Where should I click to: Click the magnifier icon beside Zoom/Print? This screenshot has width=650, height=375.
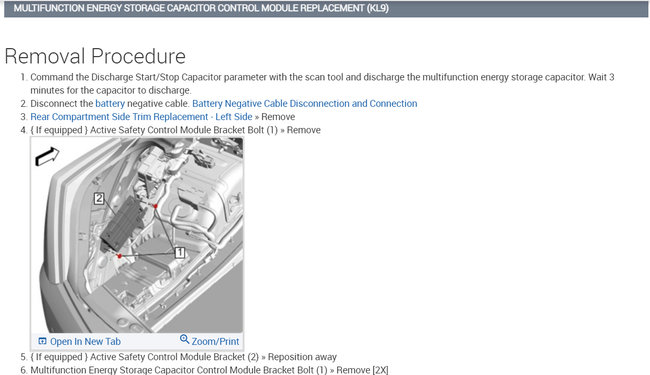pyautogui.click(x=184, y=339)
